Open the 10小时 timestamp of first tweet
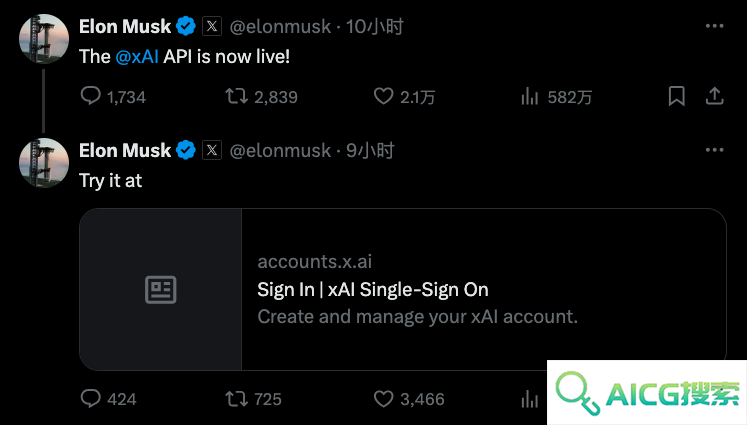Image resolution: width=747 pixels, height=425 pixels. click(x=375, y=26)
